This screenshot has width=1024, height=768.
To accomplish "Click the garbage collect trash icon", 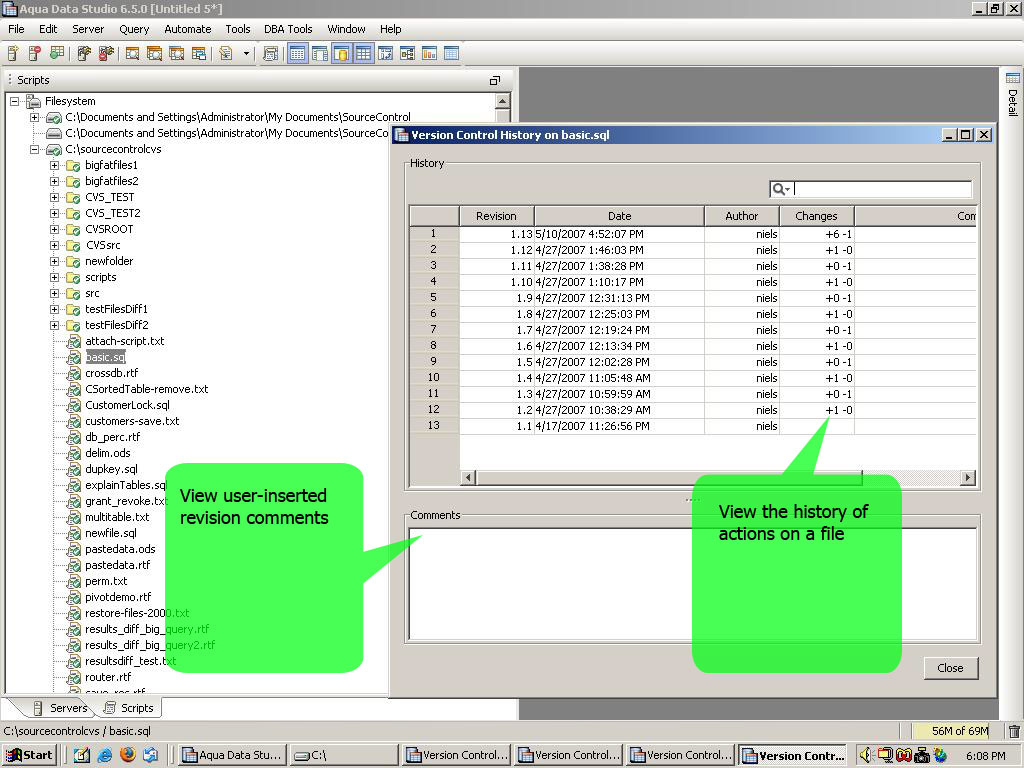I will (1014, 731).
